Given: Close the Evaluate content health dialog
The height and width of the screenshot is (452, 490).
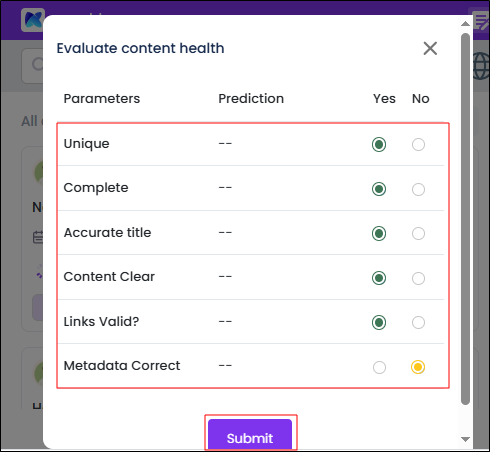Looking at the screenshot, I should 430,48.
